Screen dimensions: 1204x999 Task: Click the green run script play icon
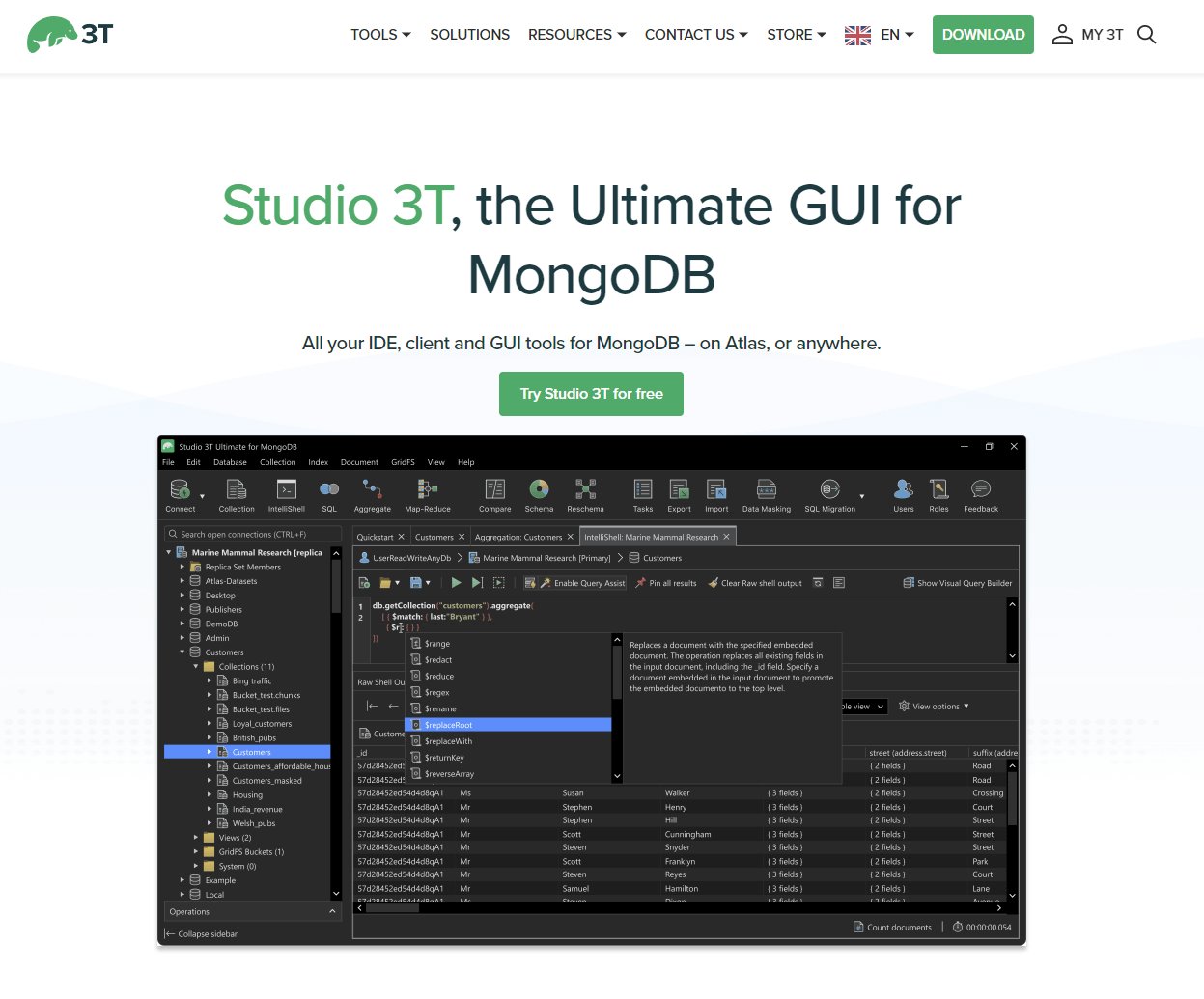(x=456, y=583)
